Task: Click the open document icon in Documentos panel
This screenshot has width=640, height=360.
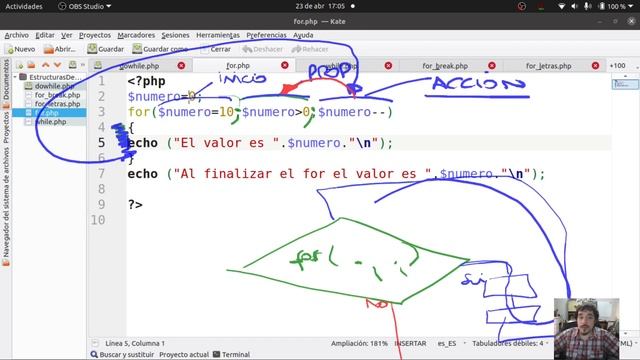Action: tap(31, 65)
